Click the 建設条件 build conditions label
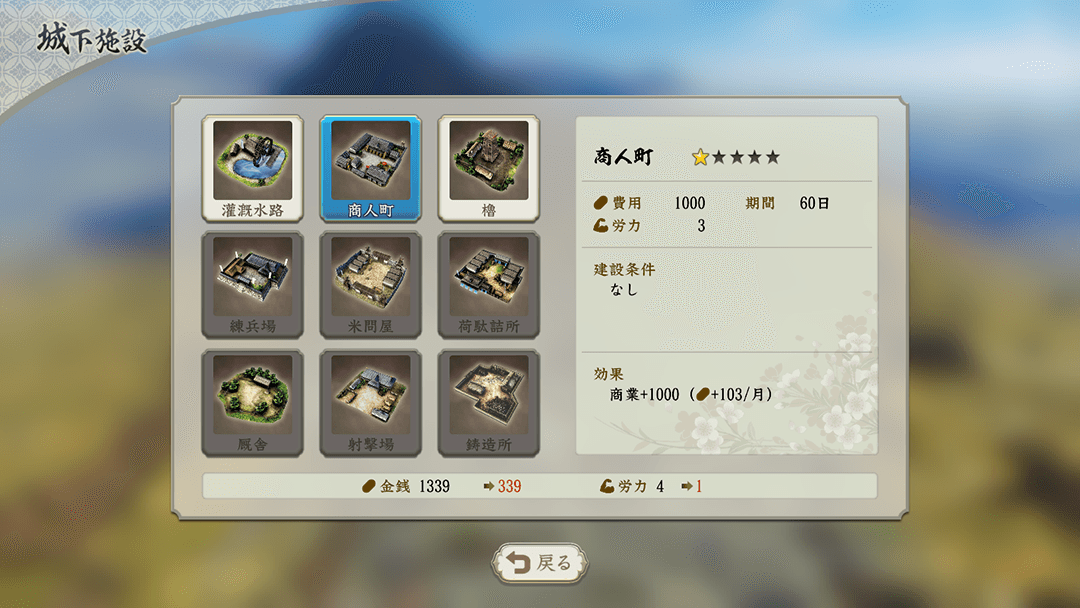1080x608 pixels. 624,269
